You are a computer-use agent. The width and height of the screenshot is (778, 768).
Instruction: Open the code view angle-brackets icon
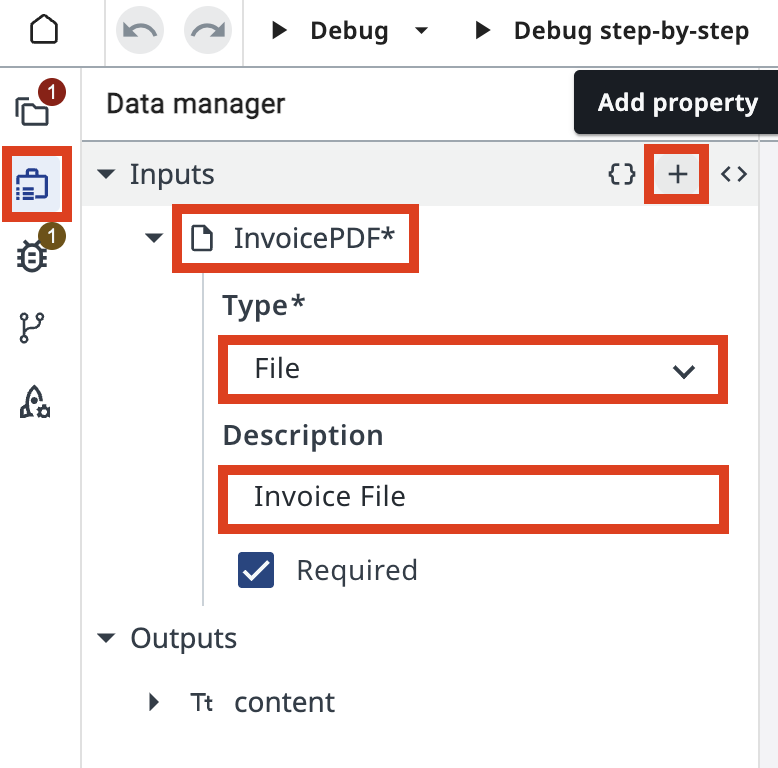point(734,174)
